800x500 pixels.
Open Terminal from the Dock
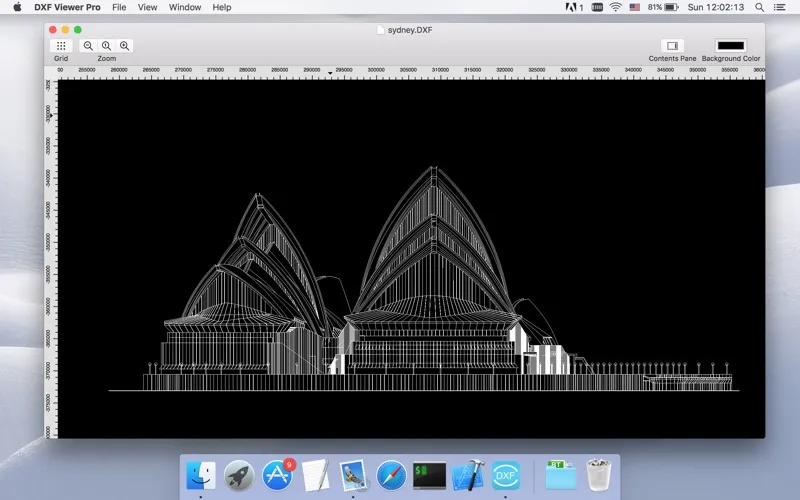(430, 475)
